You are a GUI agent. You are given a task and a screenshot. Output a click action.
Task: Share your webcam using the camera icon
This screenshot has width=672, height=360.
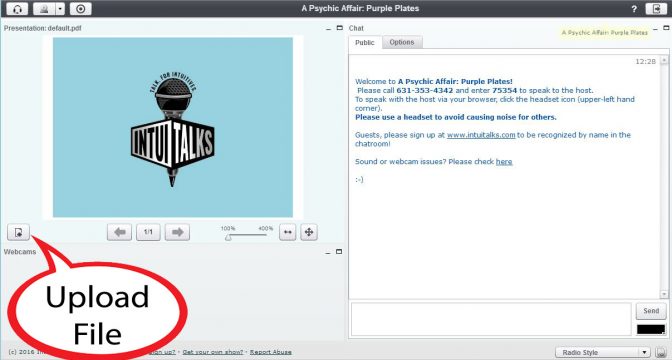click(x=45, y=9)
